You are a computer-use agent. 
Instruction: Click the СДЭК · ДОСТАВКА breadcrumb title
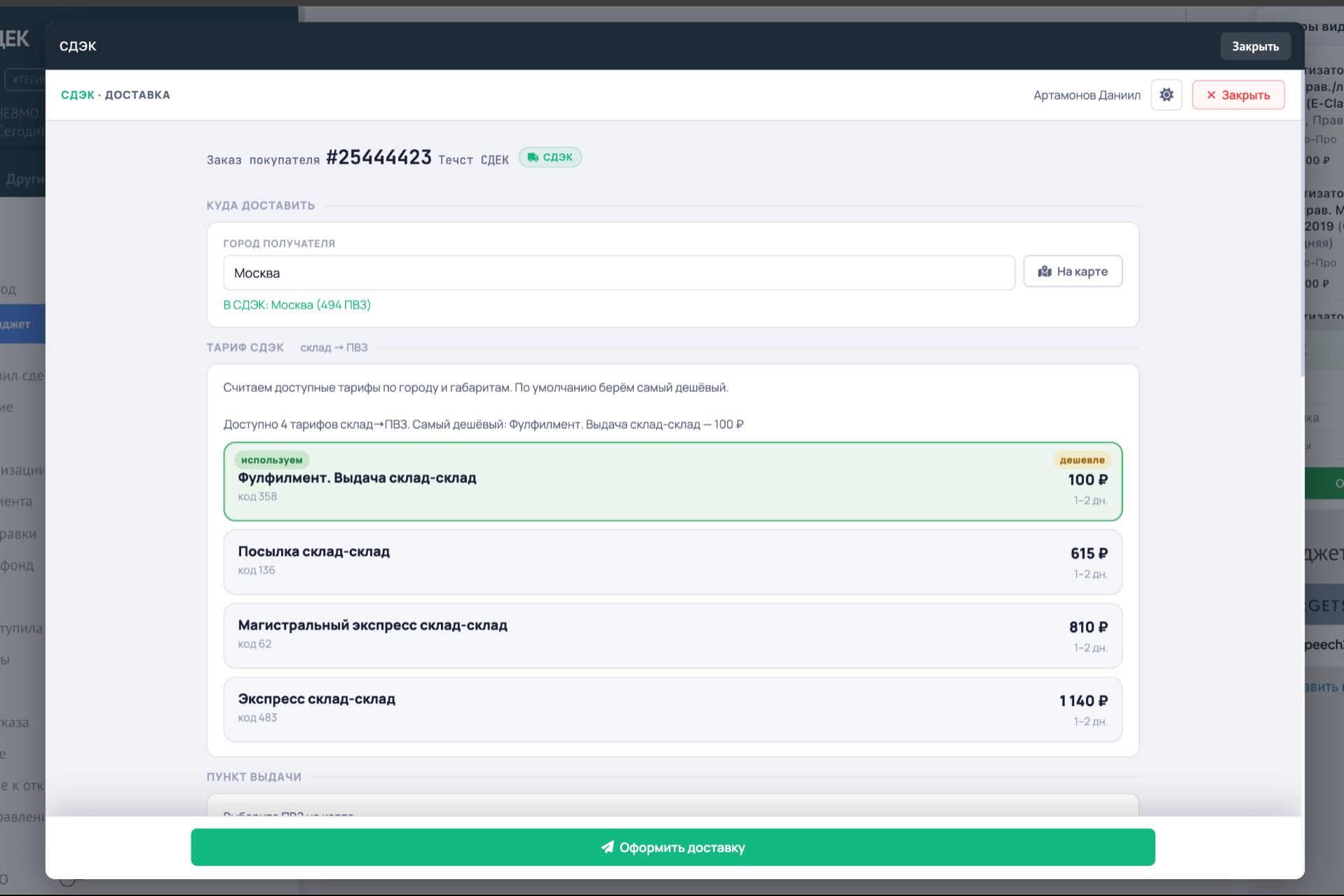[116, 95]
